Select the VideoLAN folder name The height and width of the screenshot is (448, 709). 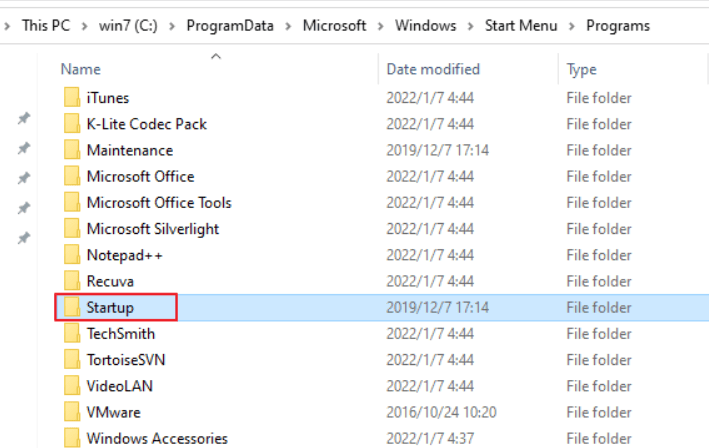coord(119,386)
